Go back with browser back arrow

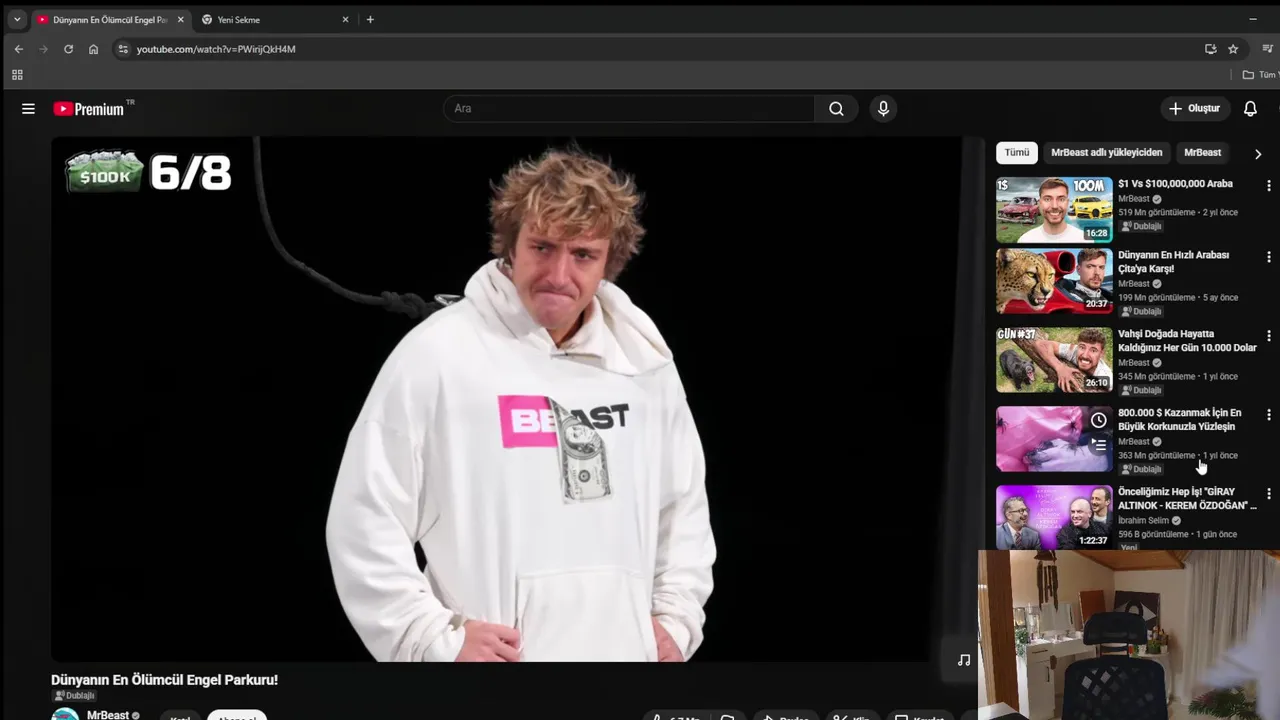pos(18,49)
